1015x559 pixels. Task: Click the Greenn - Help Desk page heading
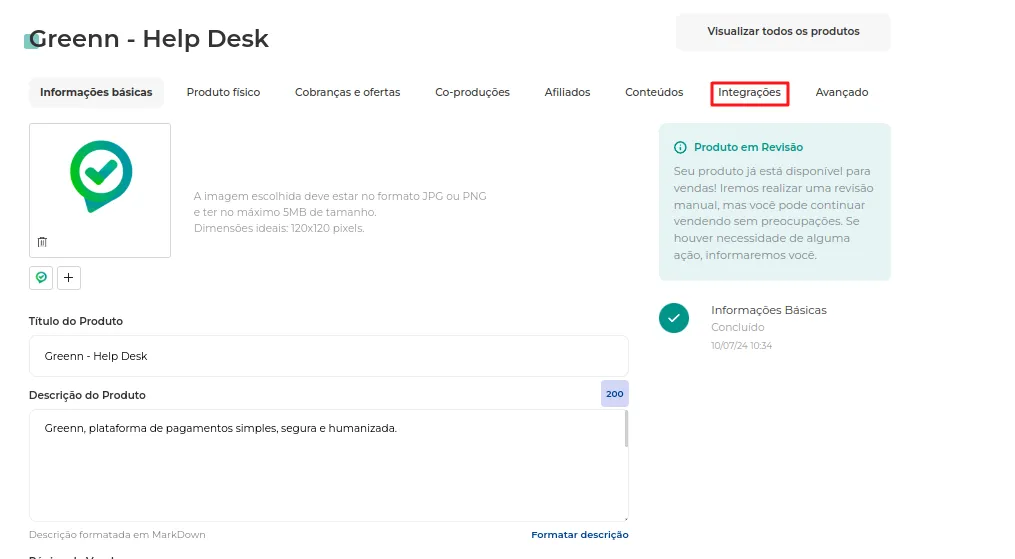149,39
